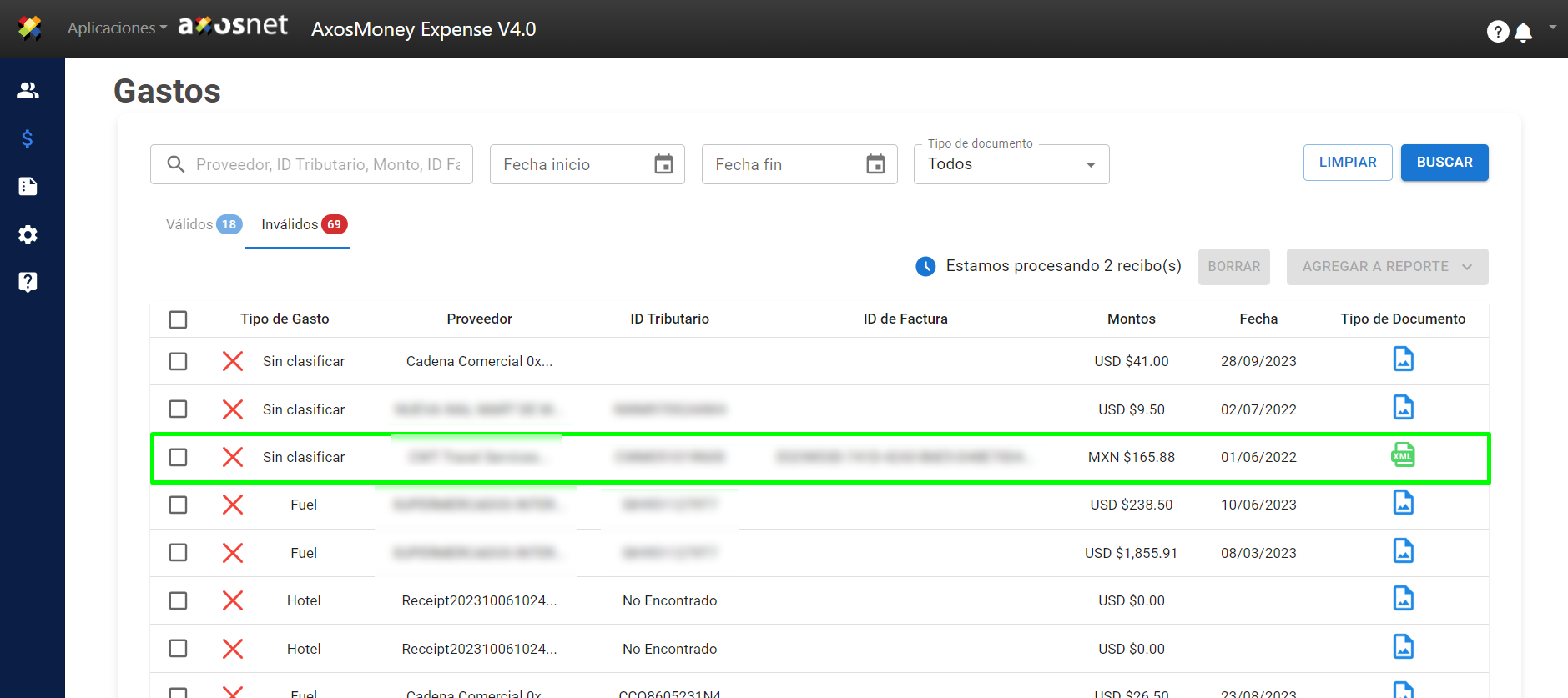Open the Aplicaciones menu dropdown

click(117, 28)
